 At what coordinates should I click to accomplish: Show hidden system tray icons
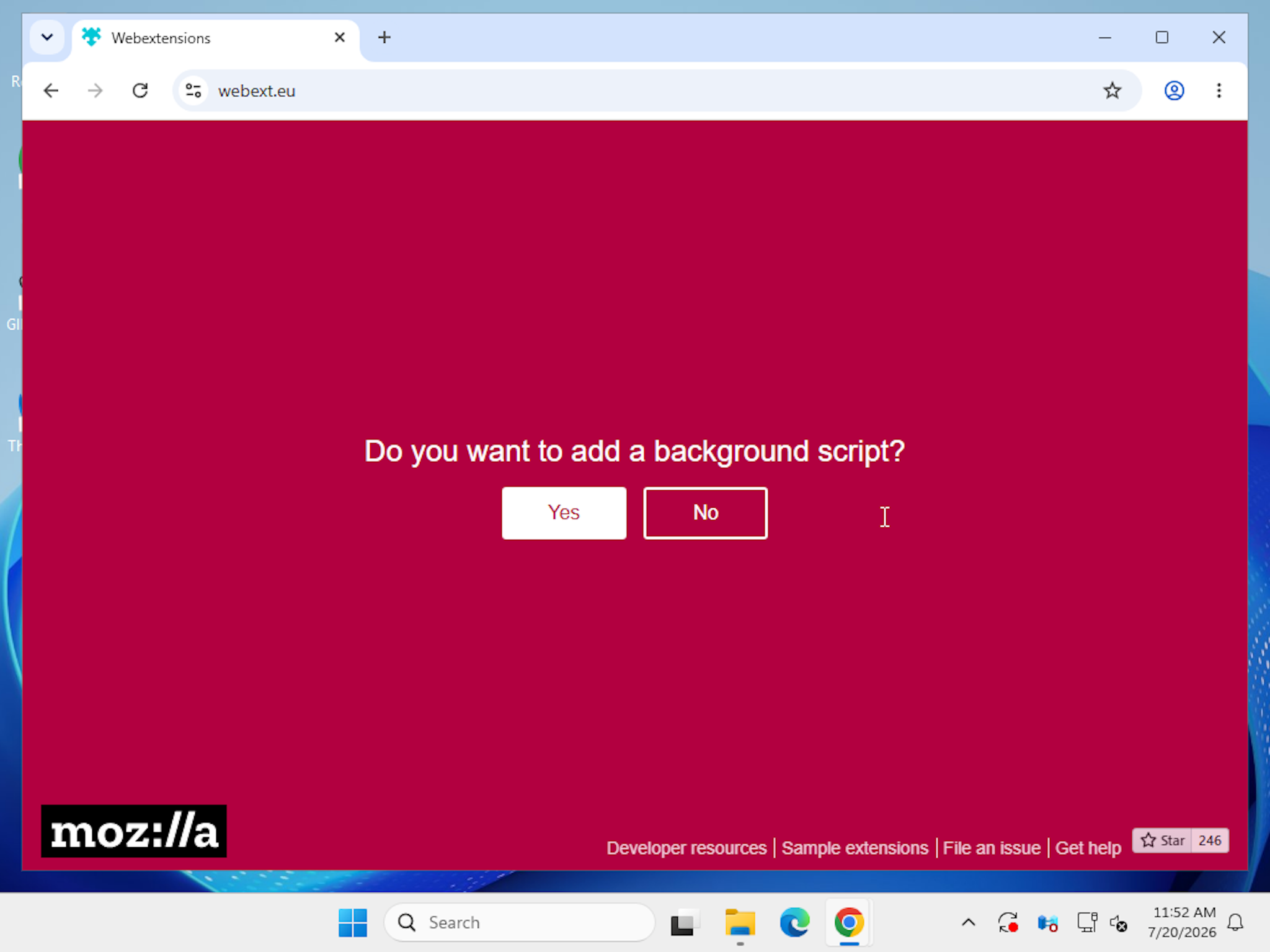pos(968,922)
